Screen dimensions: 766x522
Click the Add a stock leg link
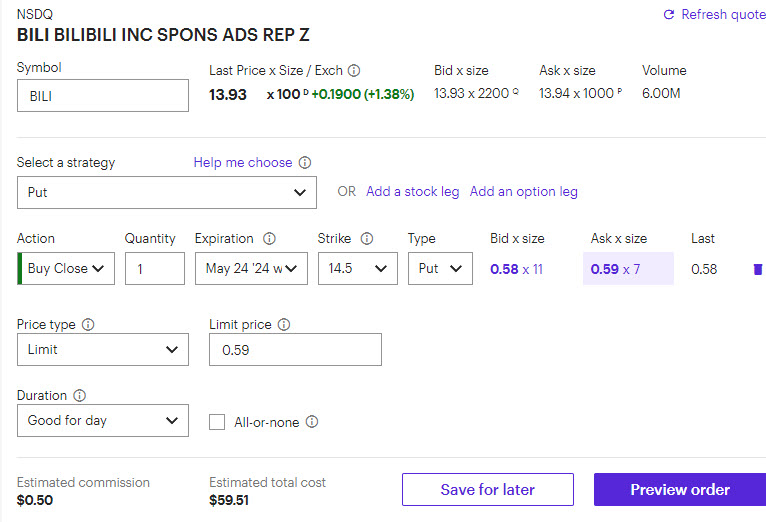[412, 192]
